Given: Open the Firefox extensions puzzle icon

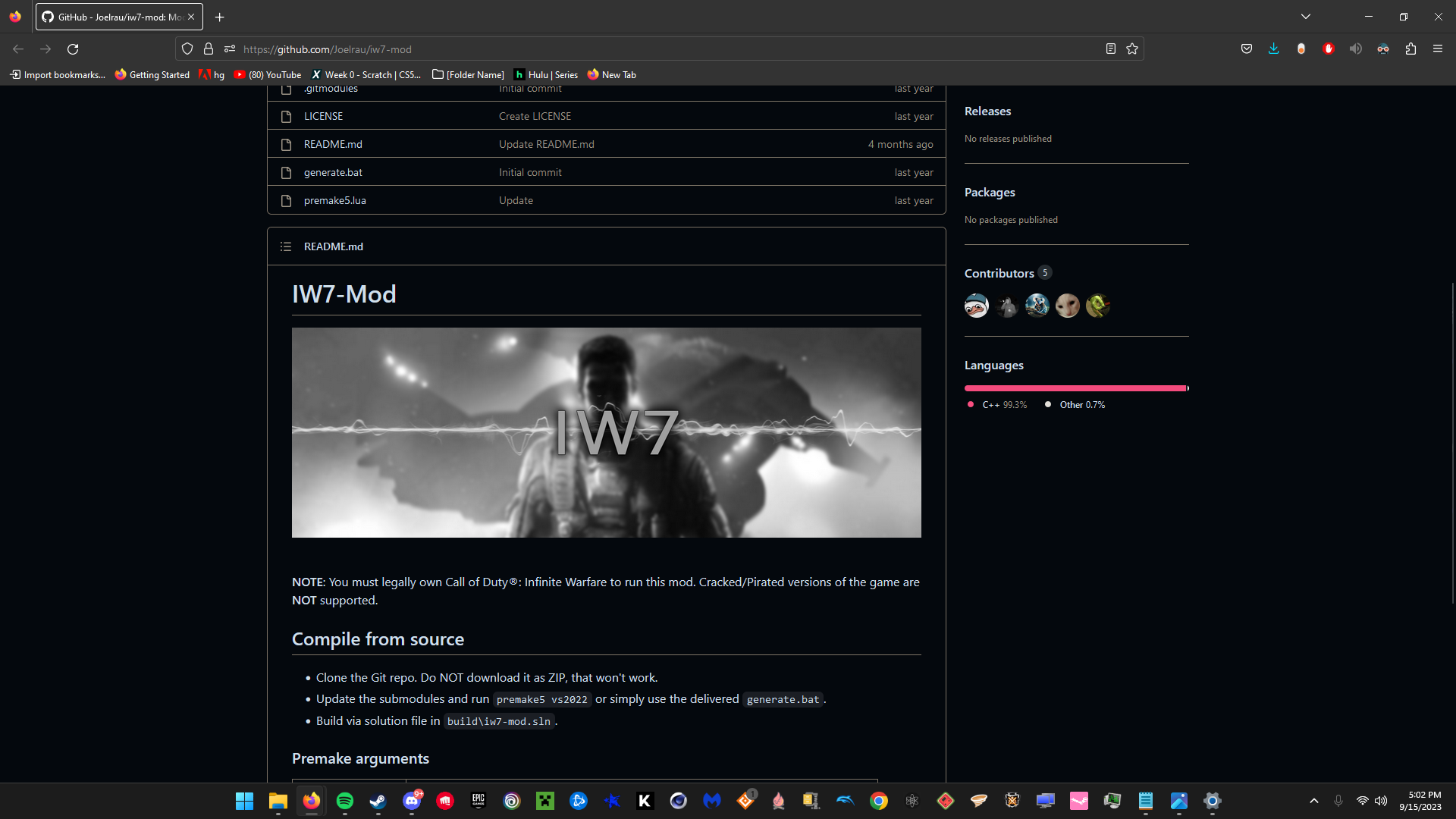Looking at the screenshot, I should coord(1410,49).
